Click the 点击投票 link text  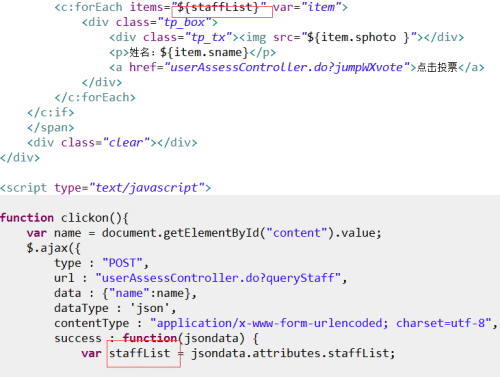click(437, 67)
